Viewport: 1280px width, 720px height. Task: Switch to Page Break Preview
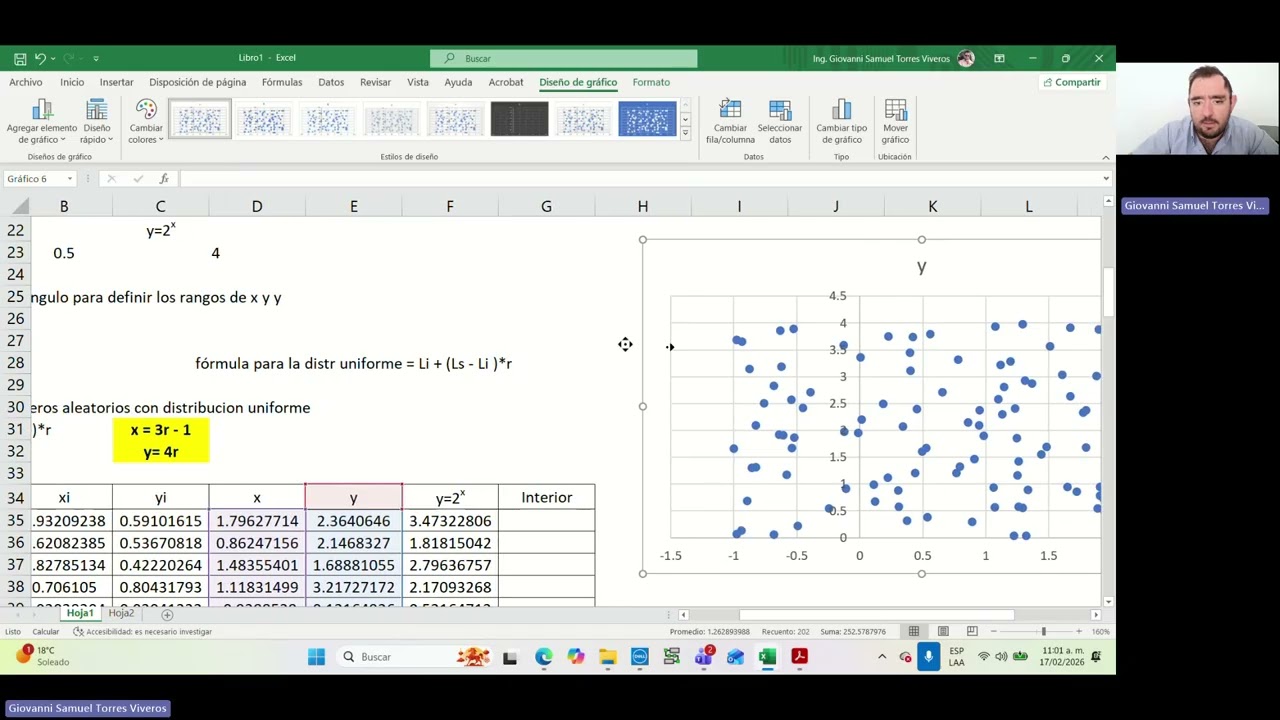(x=972, y=631)
